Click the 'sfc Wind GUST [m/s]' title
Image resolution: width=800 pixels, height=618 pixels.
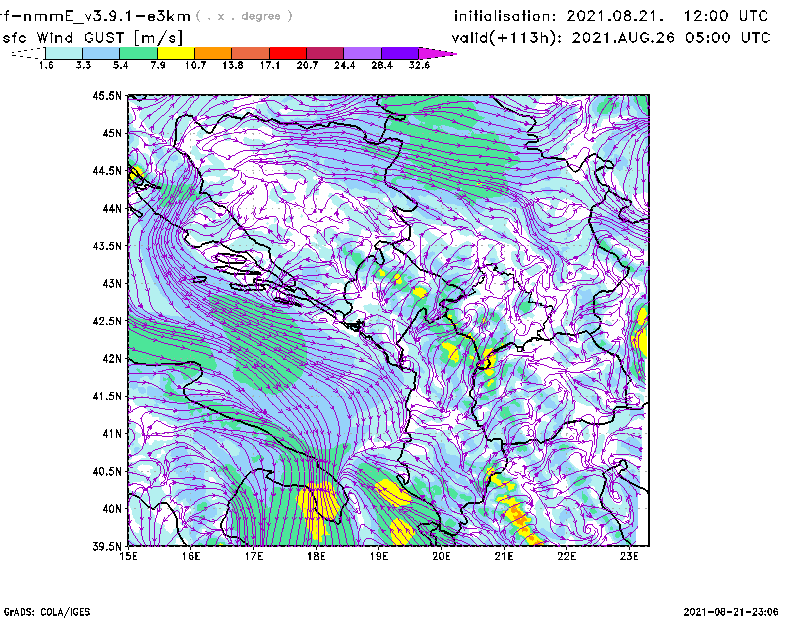tap(92, 38)
